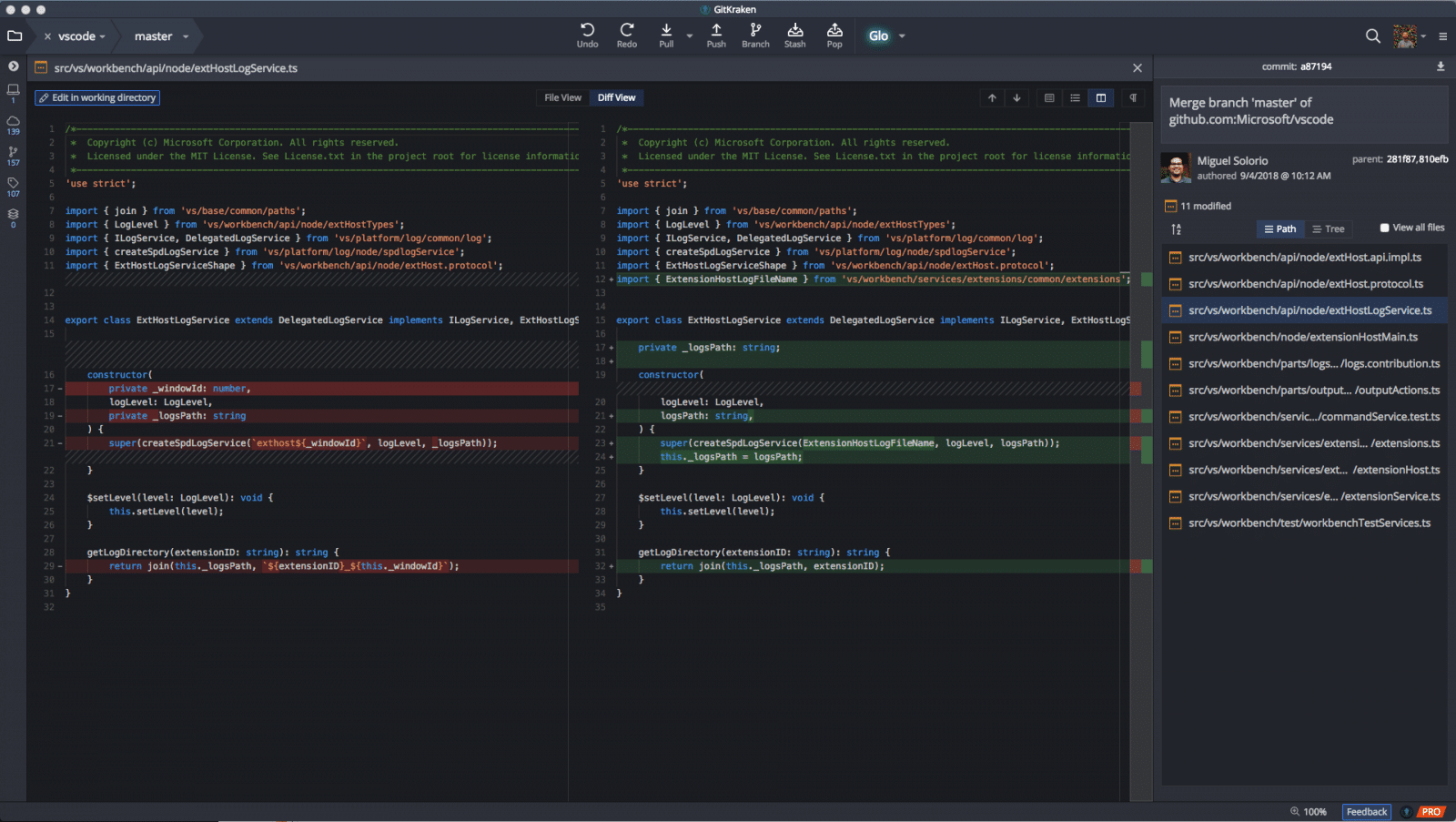Screen dimensions: 1456x822
Task: Select file extHost.protocol.ts
Action: point(1305,284)
